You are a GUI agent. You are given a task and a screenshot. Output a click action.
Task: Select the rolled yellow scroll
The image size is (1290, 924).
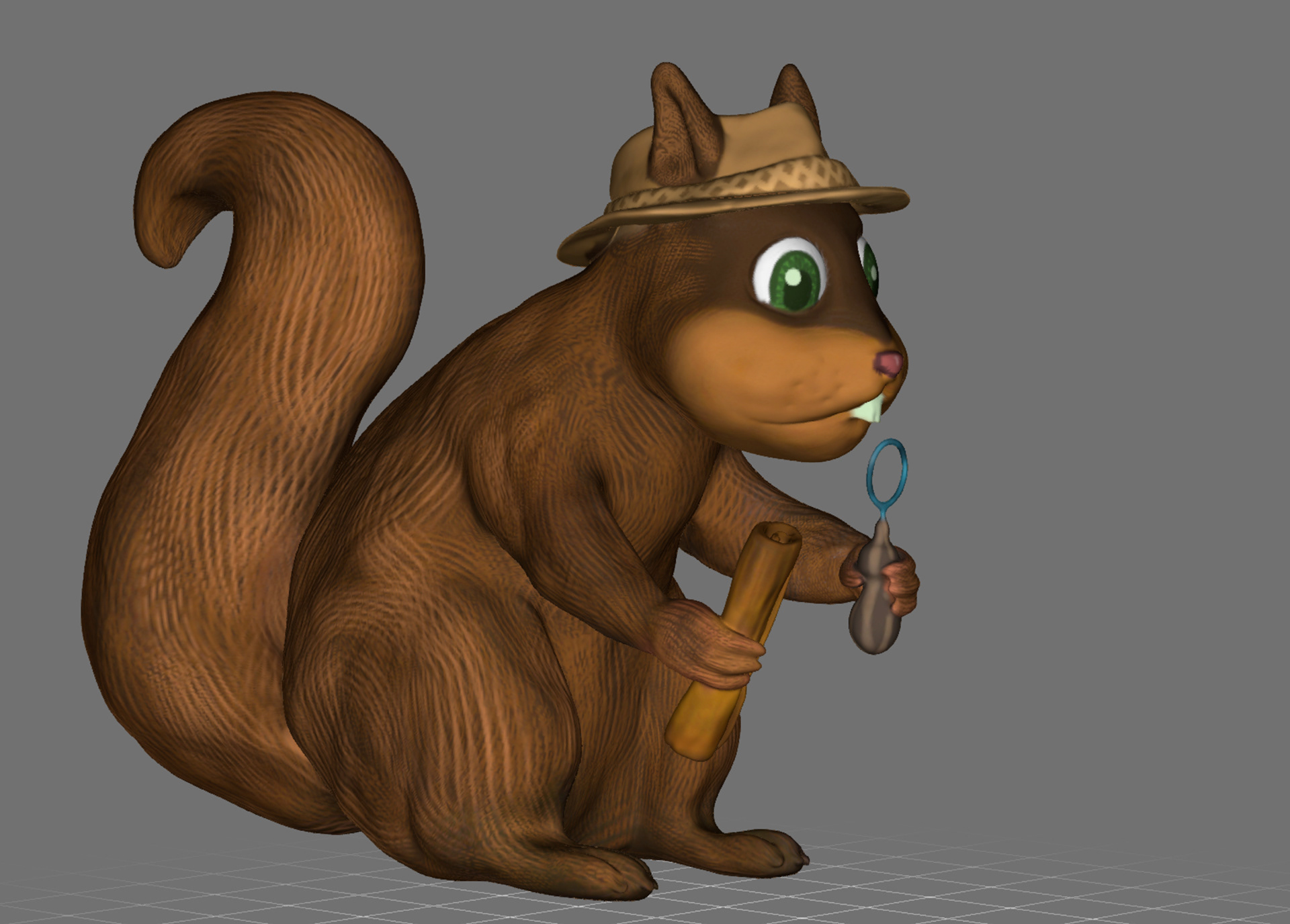[756, 591]
